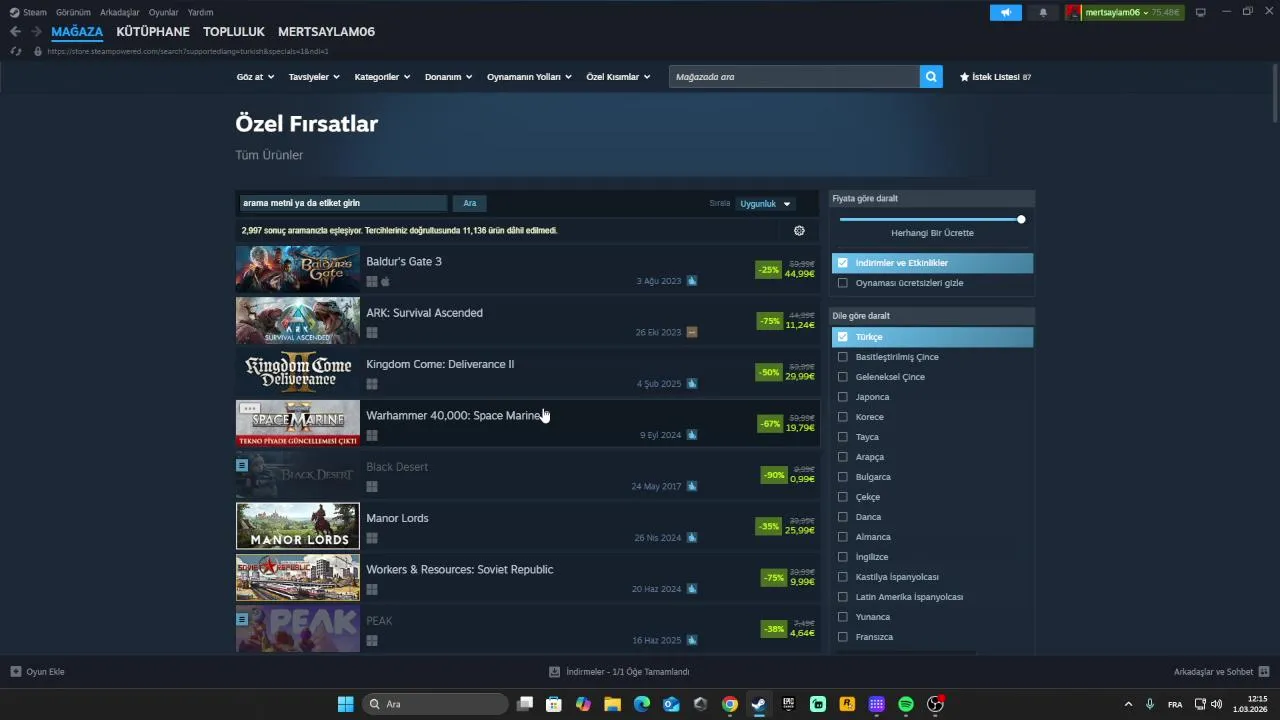
Task: Reload the store page icon
Action: (x=15, y=51)
